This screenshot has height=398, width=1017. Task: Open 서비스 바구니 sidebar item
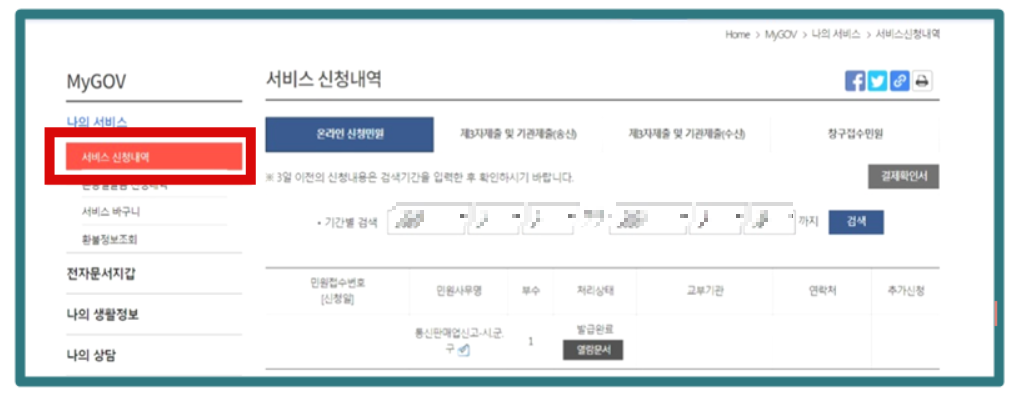click(111, 212)
